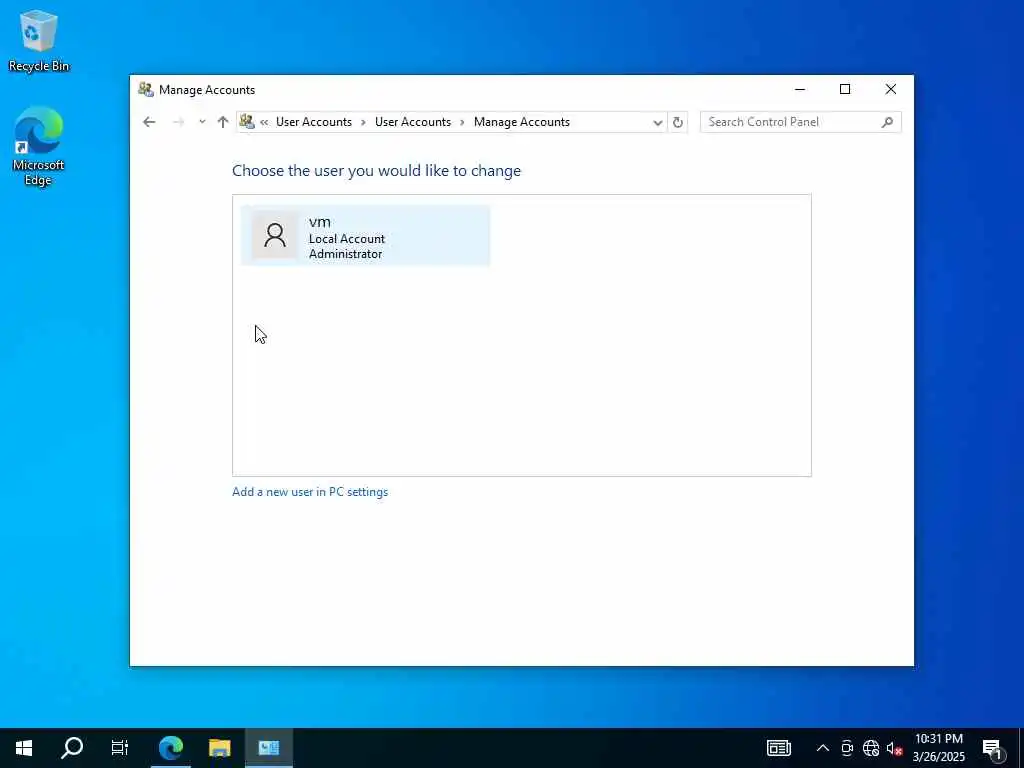Click the Show desktop sliver
Viewport: 1024px width, 768px height.
(x=1021, y=748)
